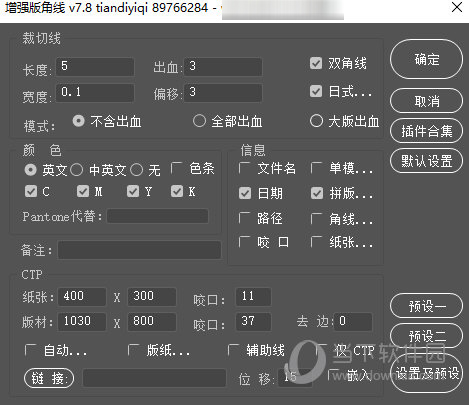
Task: Toggle the 双角线 checkbox
Action: click(x=316, y=63)
